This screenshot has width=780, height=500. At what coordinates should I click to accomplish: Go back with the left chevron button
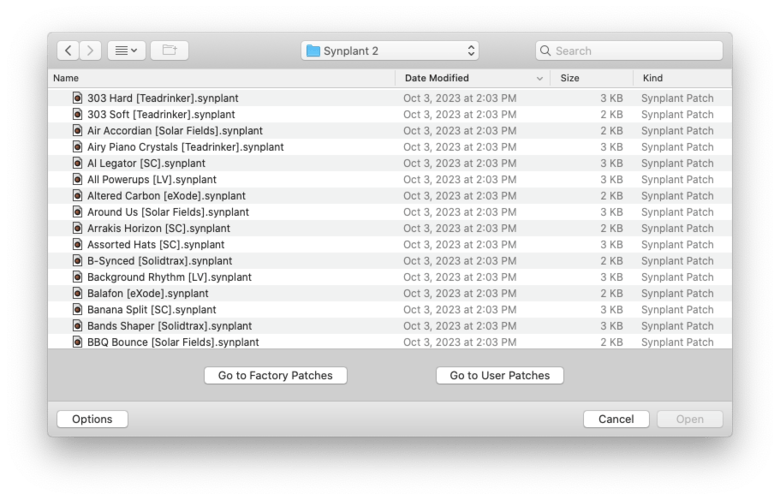[68, 50]
